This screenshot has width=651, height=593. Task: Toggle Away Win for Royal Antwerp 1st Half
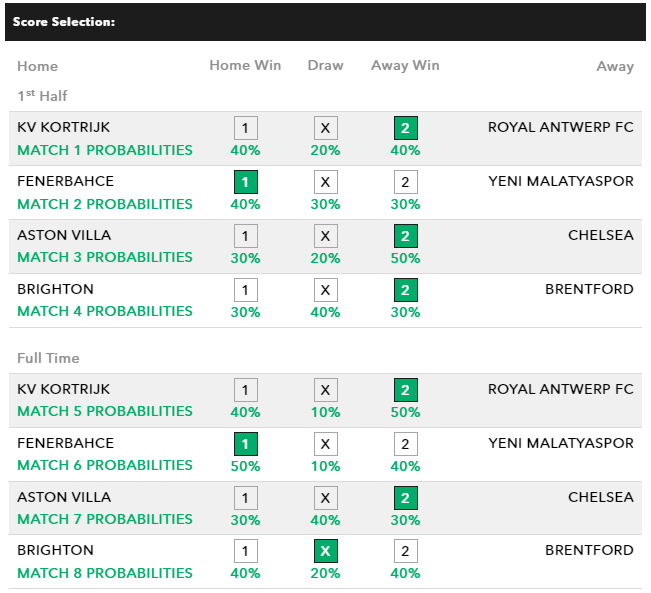tap(405, 128)
